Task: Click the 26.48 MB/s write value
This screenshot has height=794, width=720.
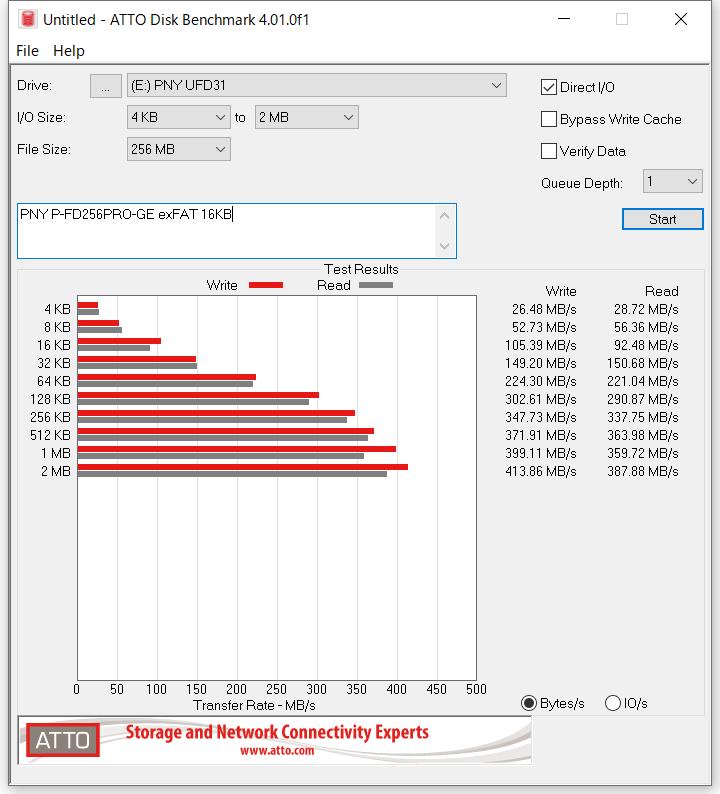Action: 544,309
